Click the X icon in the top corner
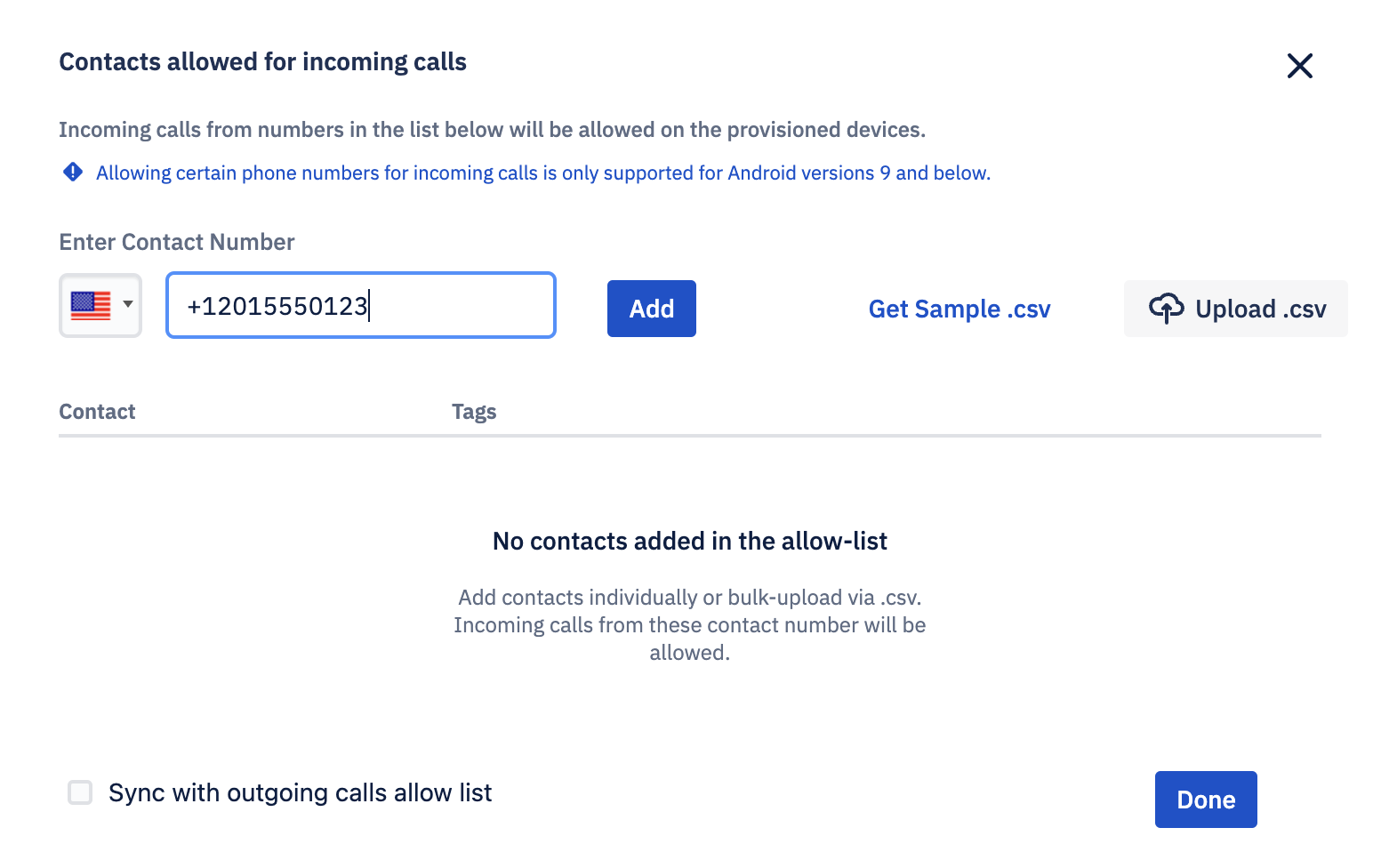1389x868 pixels. (1299, 66)
